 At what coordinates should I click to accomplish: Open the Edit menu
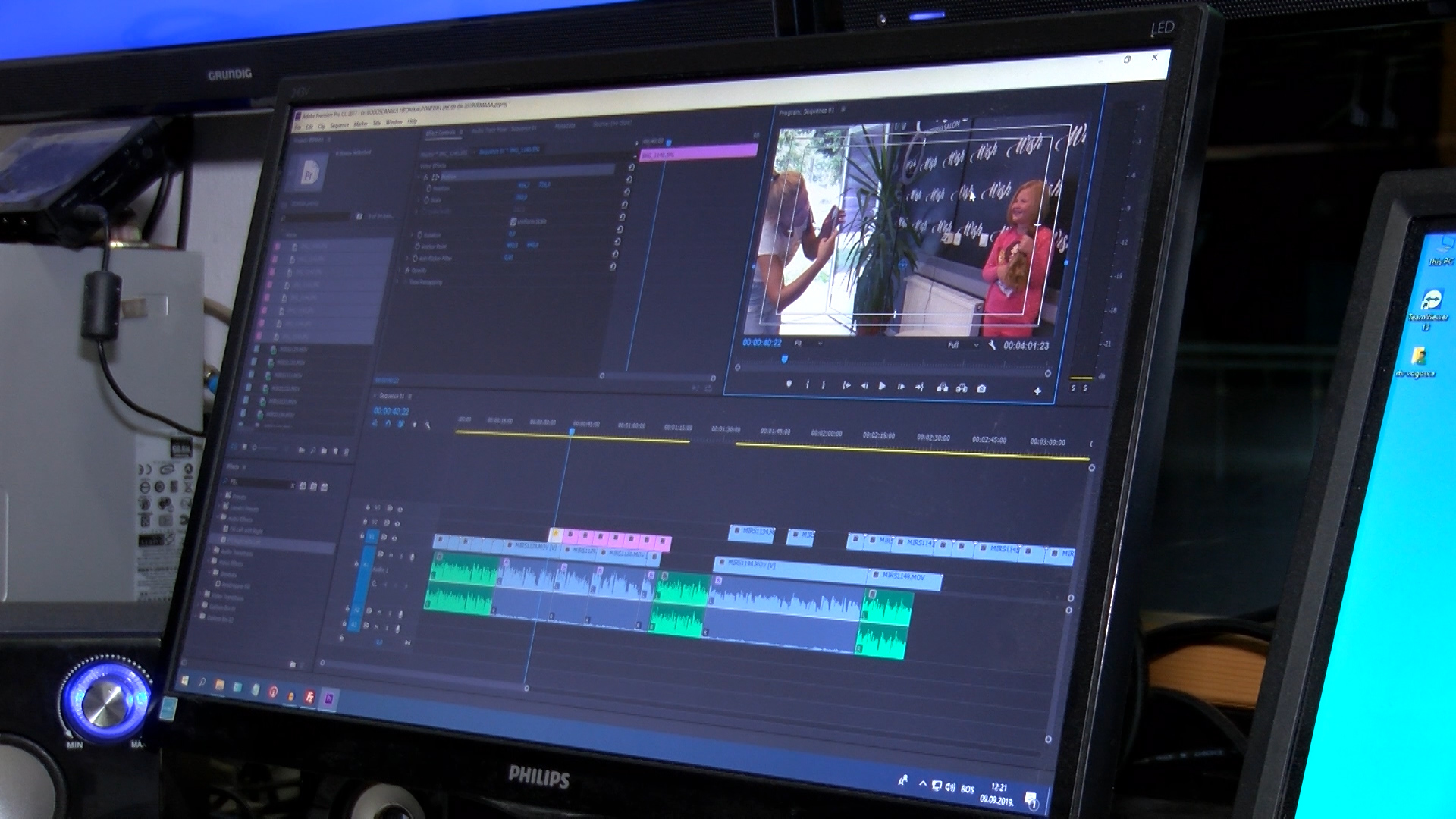[309, 126]
